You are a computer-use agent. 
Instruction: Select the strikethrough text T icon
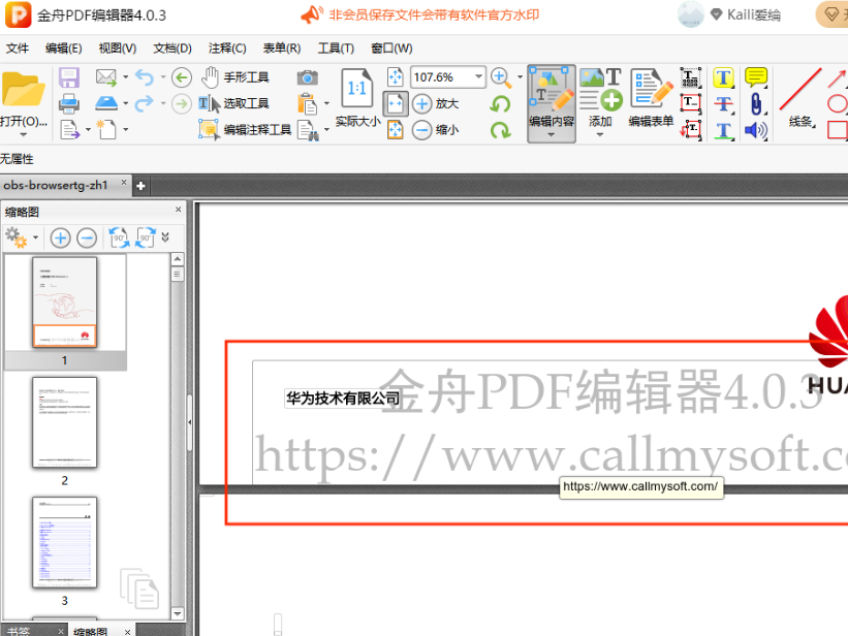click(x=724, y=103)
